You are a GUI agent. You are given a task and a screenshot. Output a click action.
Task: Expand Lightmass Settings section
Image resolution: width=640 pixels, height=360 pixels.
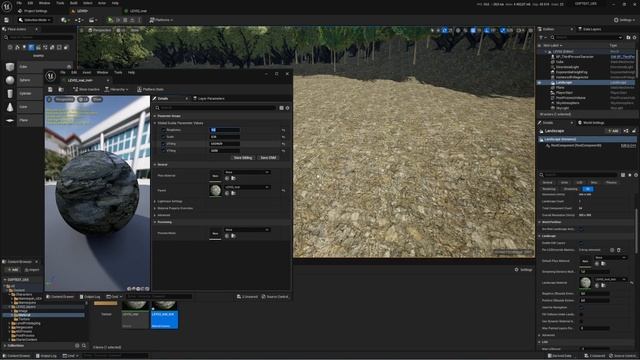pos(155,202)
